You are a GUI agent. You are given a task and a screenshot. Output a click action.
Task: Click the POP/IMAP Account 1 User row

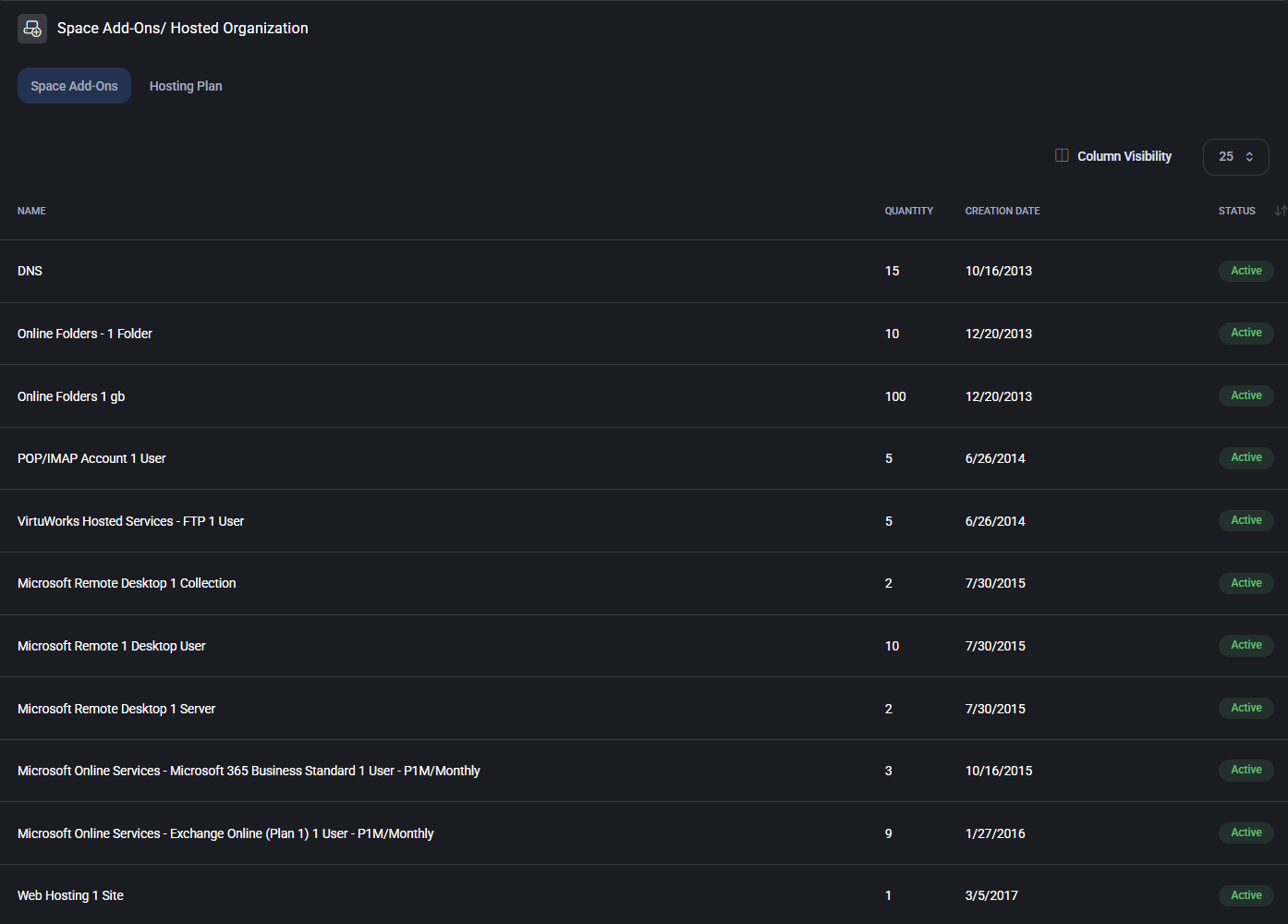91,458
